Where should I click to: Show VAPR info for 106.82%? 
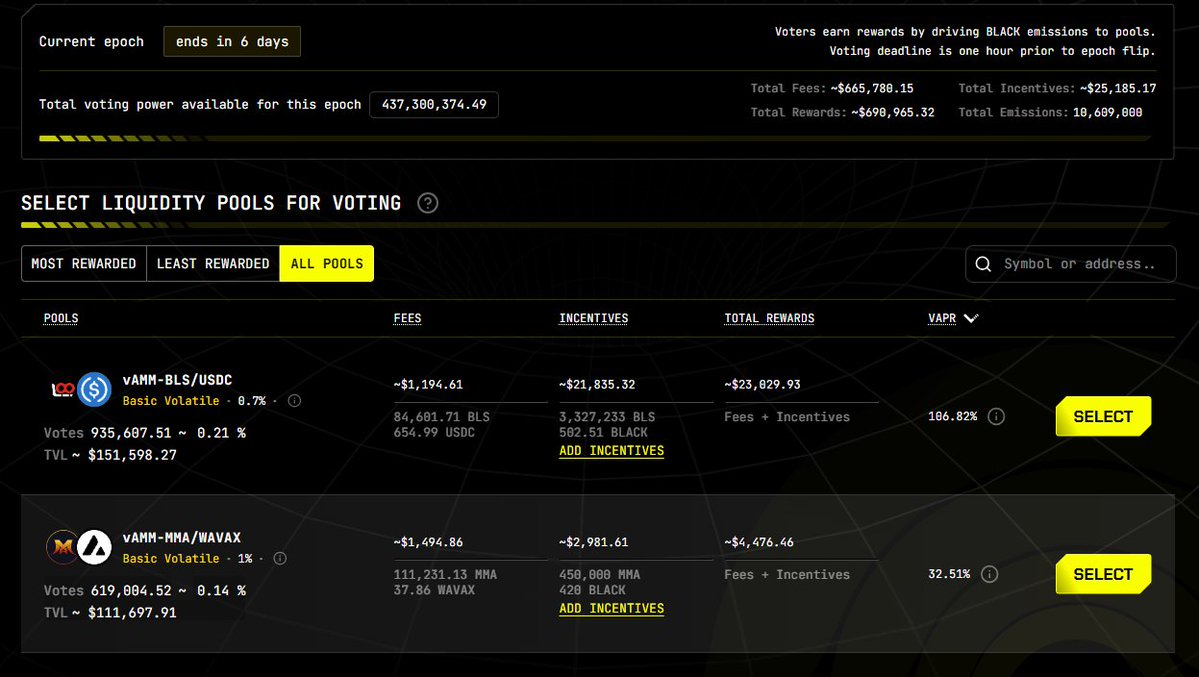coord(996,416)
